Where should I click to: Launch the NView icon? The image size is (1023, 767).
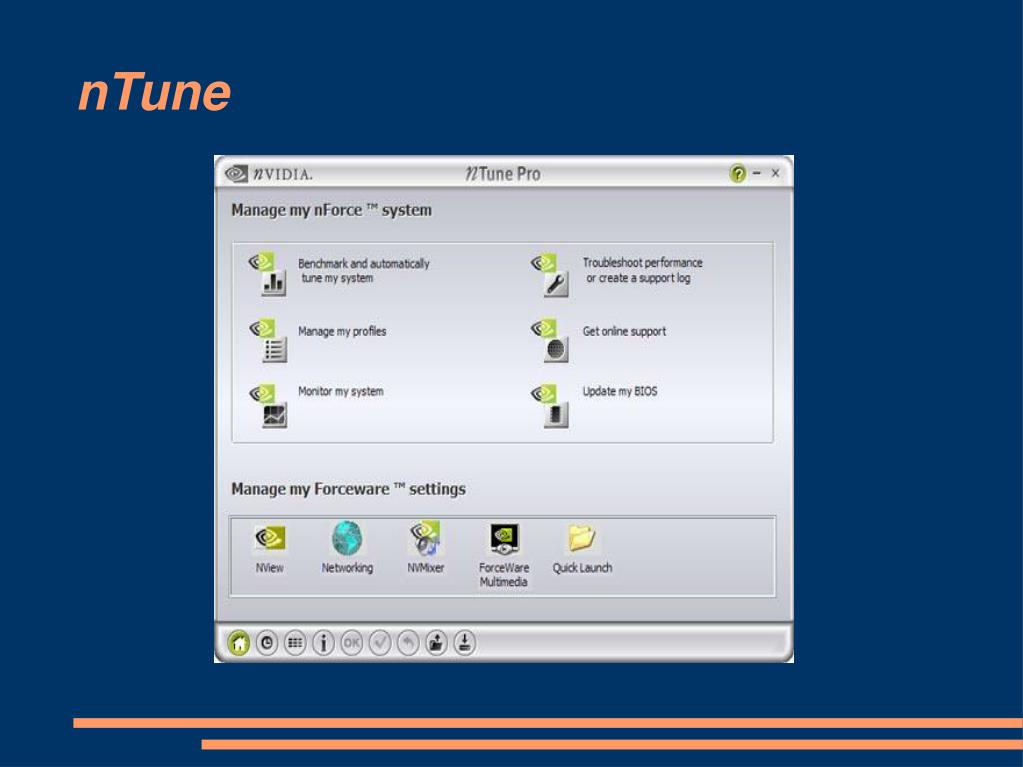269,539
